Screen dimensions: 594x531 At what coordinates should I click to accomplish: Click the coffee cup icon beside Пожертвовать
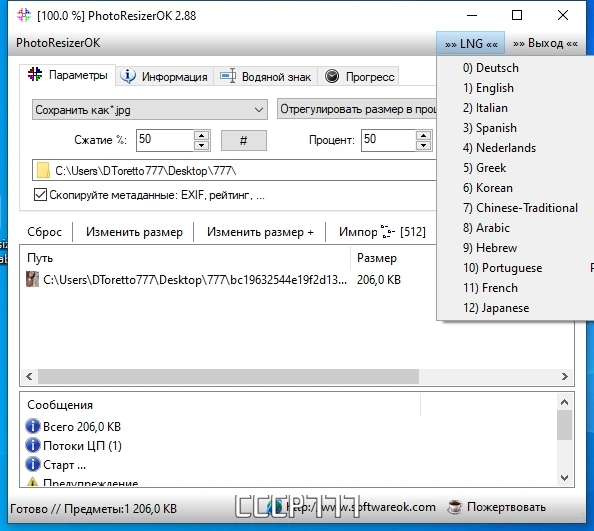tap(455, 507)
